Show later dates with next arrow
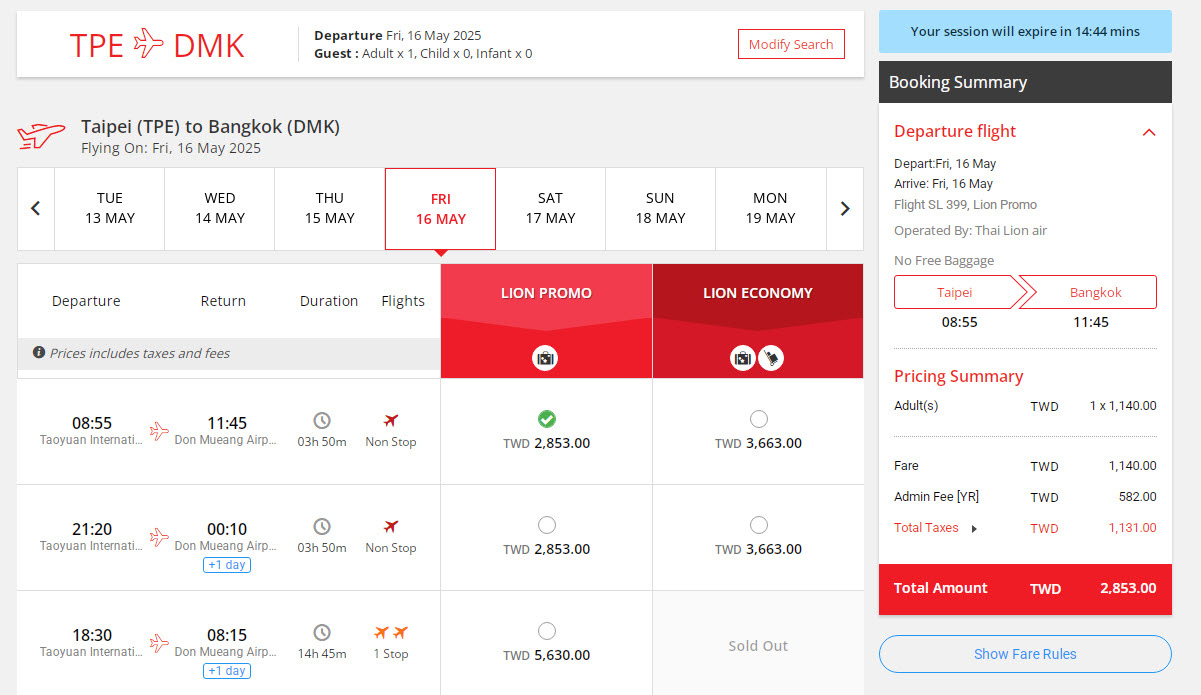This screenshot has height=695, width=1201. tap(845, 209)
